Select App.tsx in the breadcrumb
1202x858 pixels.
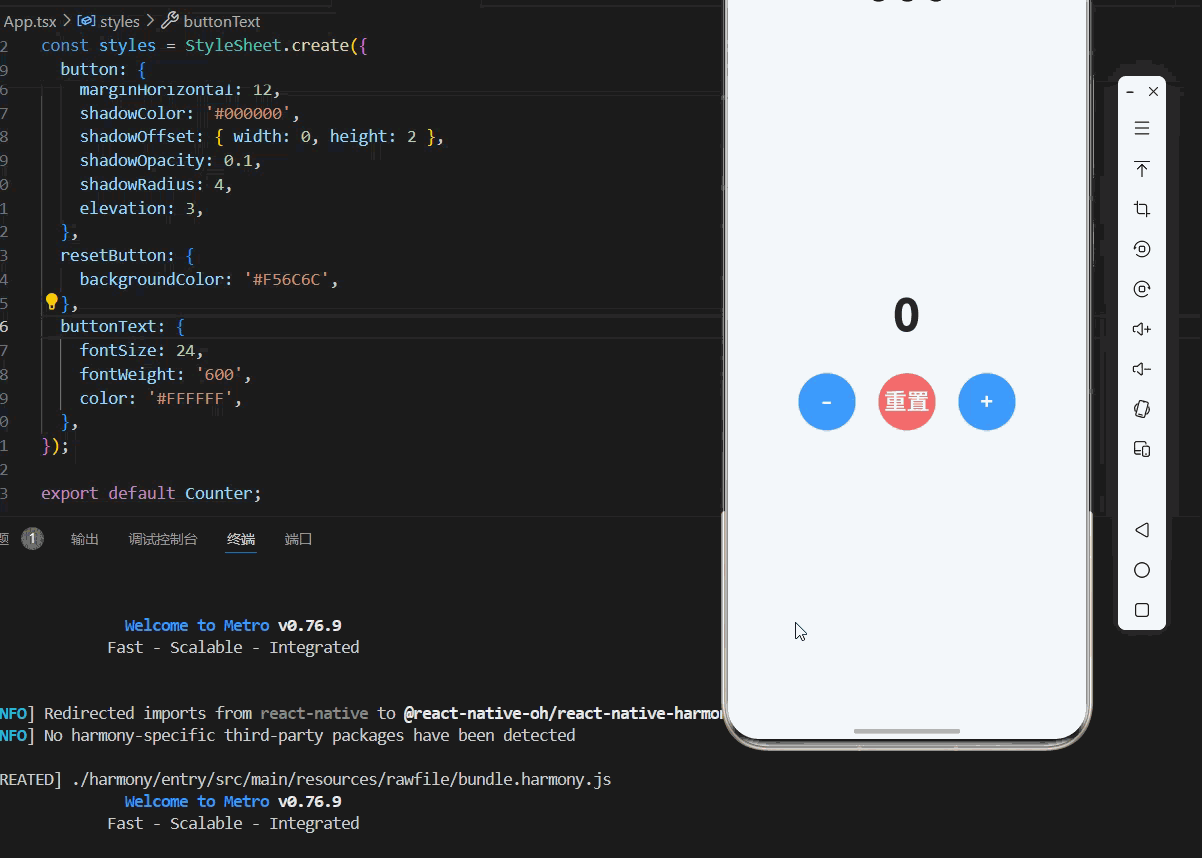click(31, 21)
